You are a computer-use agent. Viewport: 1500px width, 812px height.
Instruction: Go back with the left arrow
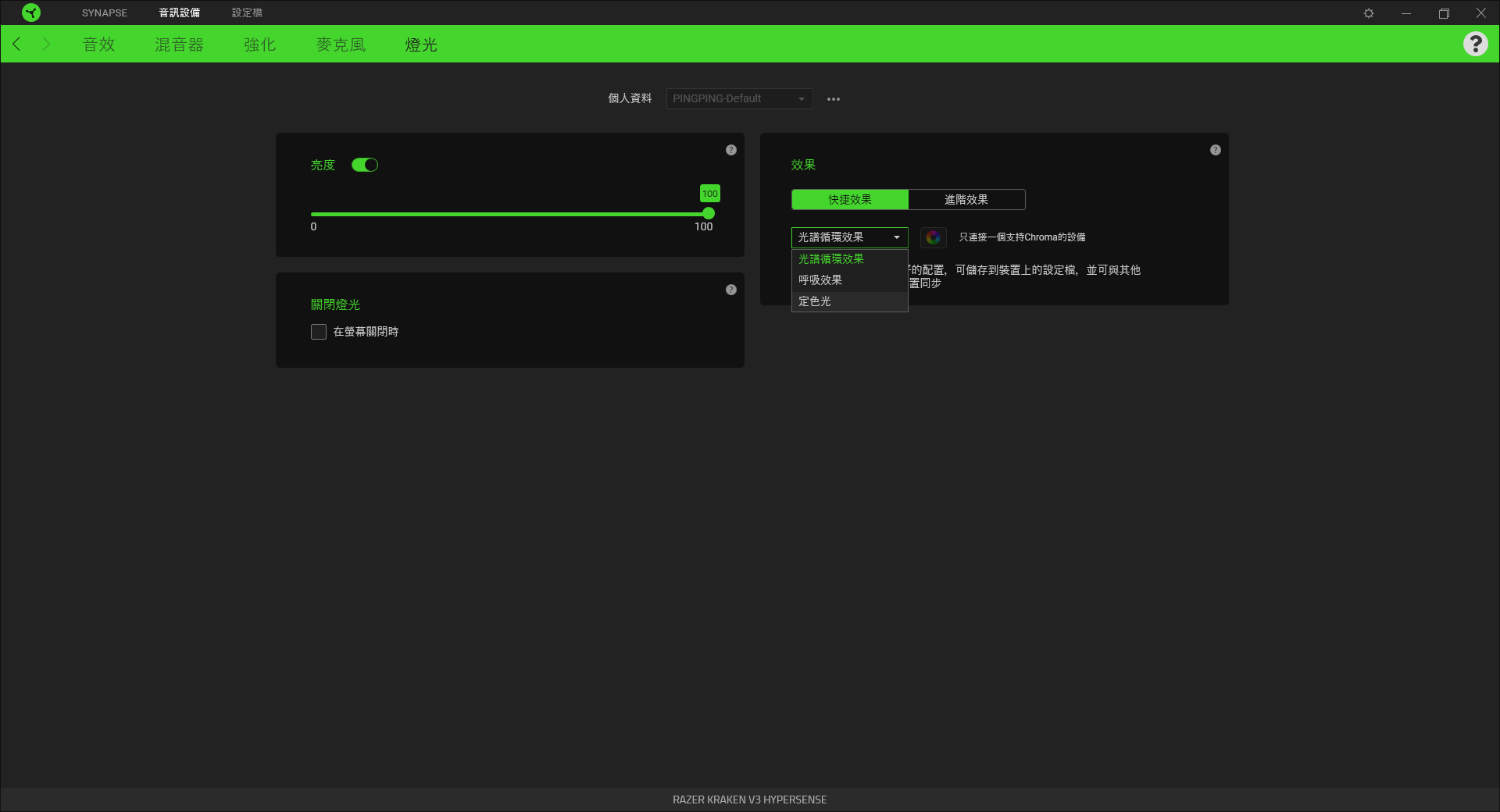click(16, 44)
